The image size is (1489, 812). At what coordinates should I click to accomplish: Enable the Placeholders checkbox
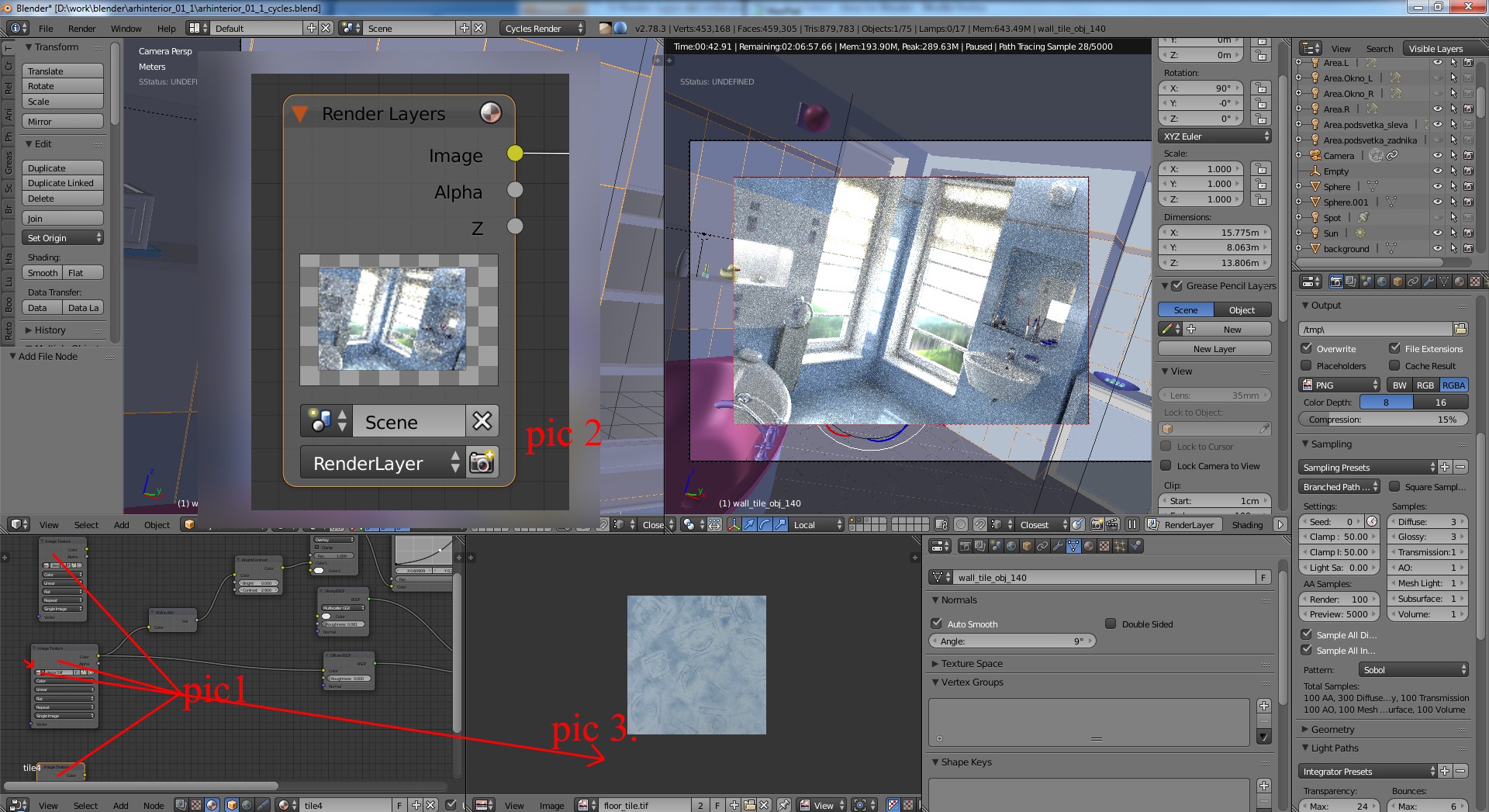pyautogui.click(x=1307, y=365)
